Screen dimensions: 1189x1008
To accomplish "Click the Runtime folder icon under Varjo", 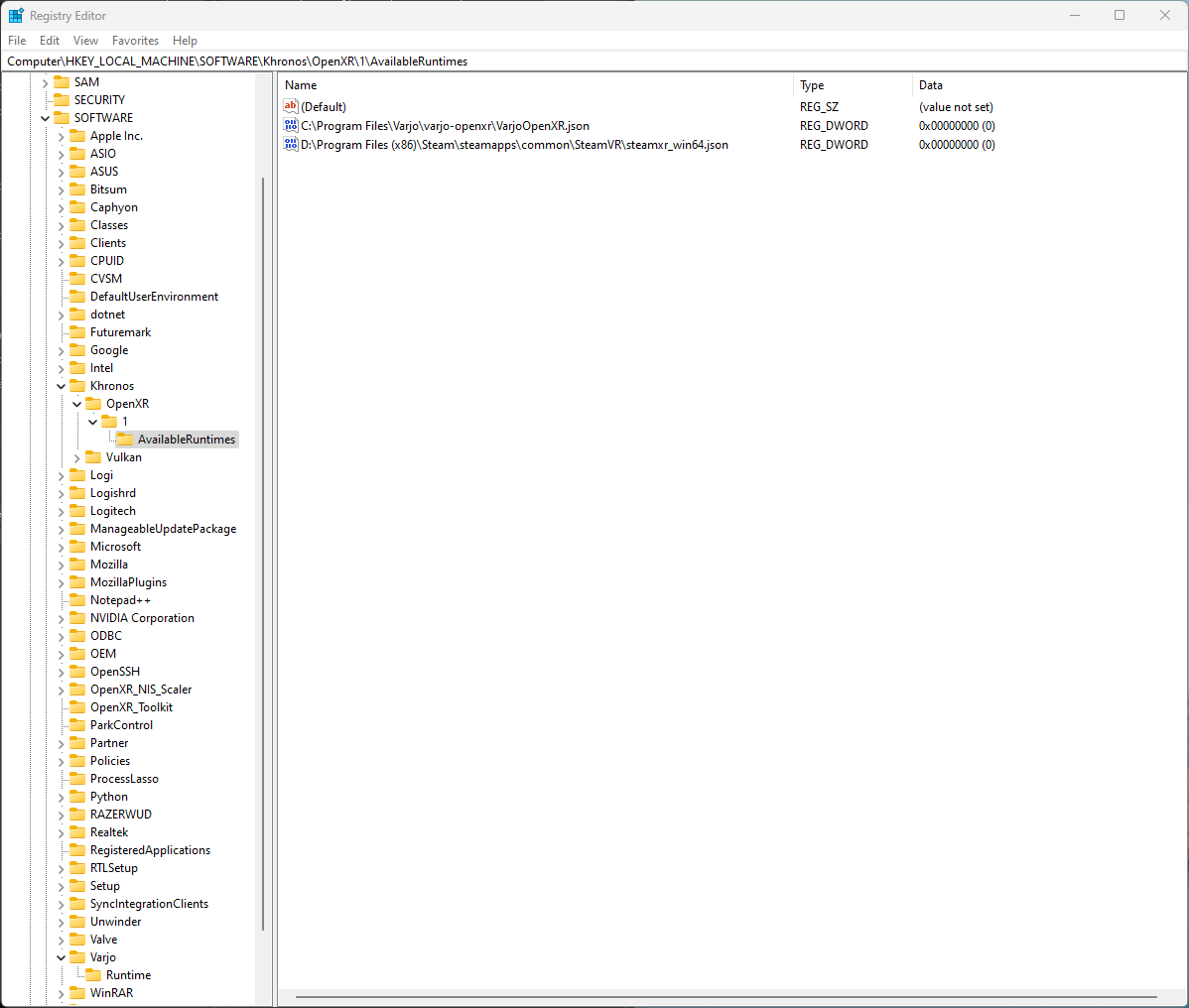I will click(93, 975).
